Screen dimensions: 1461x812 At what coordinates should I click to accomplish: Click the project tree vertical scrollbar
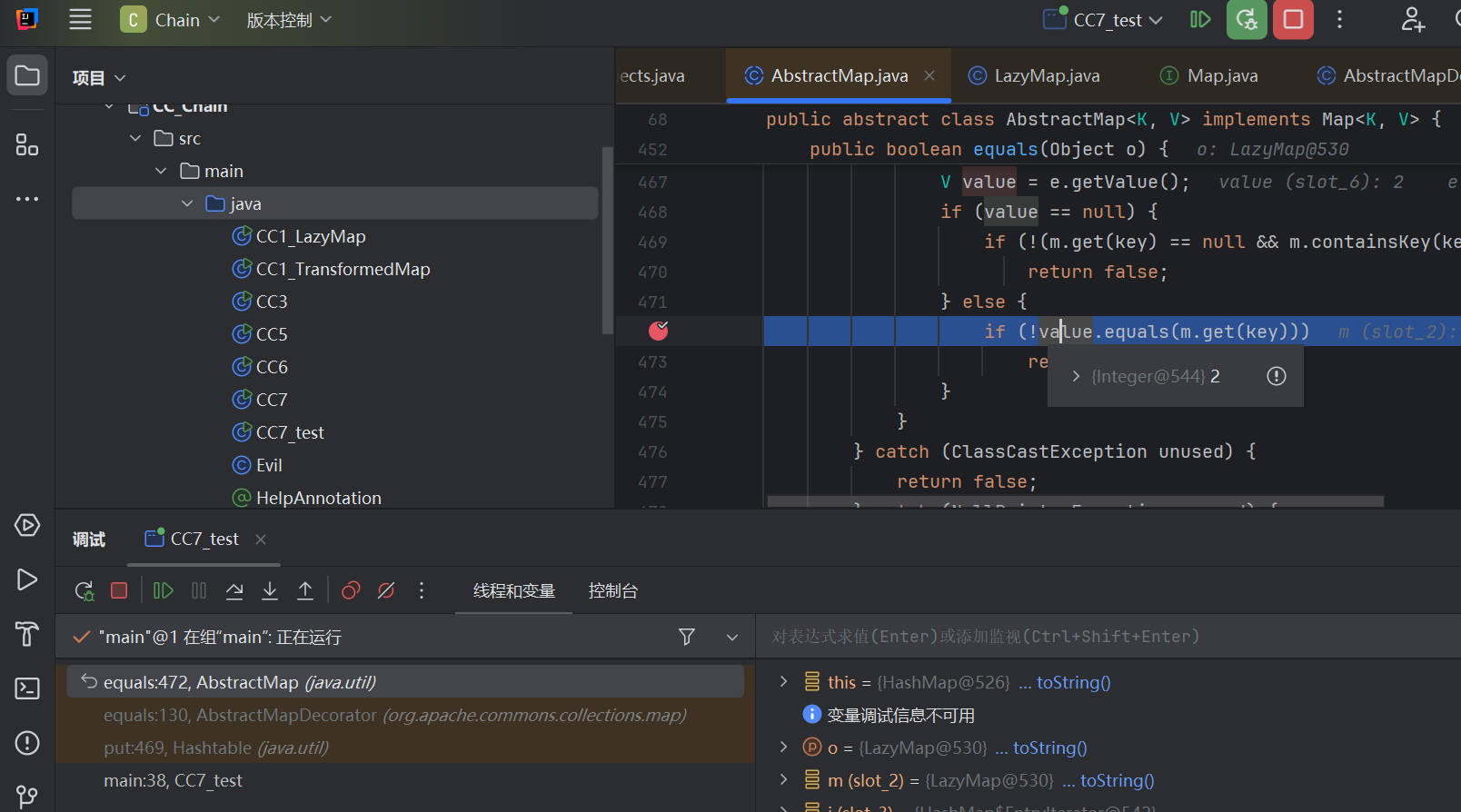click(608, 241)
